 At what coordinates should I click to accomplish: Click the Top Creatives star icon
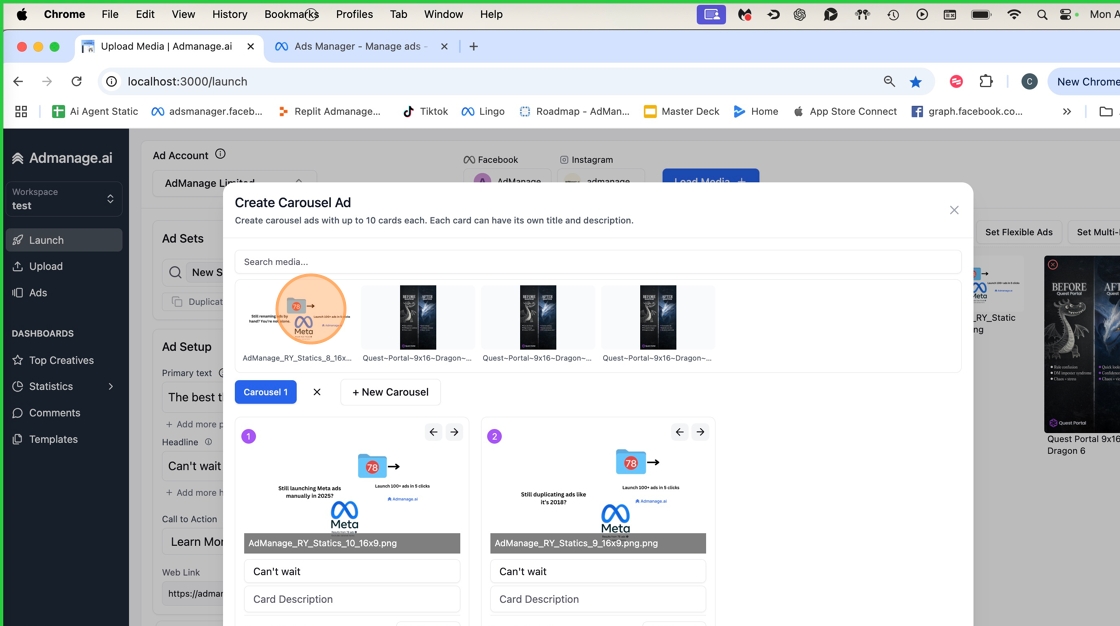[x=18, y=360]
